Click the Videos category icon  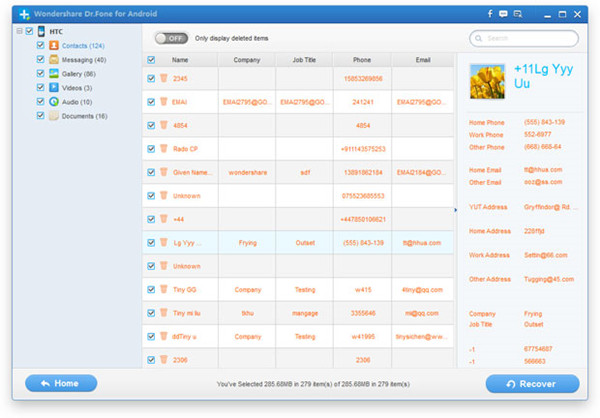54,88
